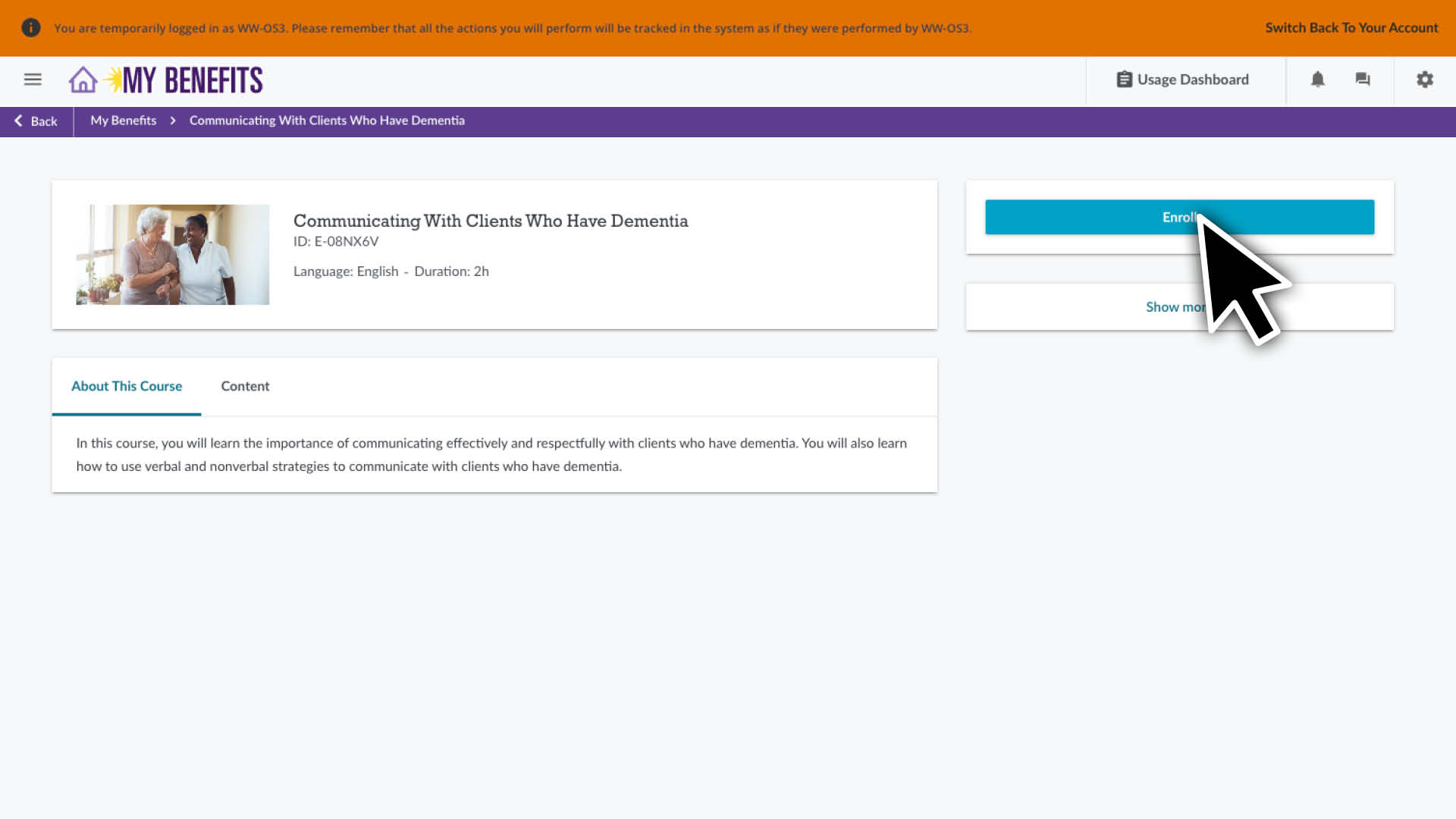
Task: Select the About This Course tab
Action: point(127,386)
